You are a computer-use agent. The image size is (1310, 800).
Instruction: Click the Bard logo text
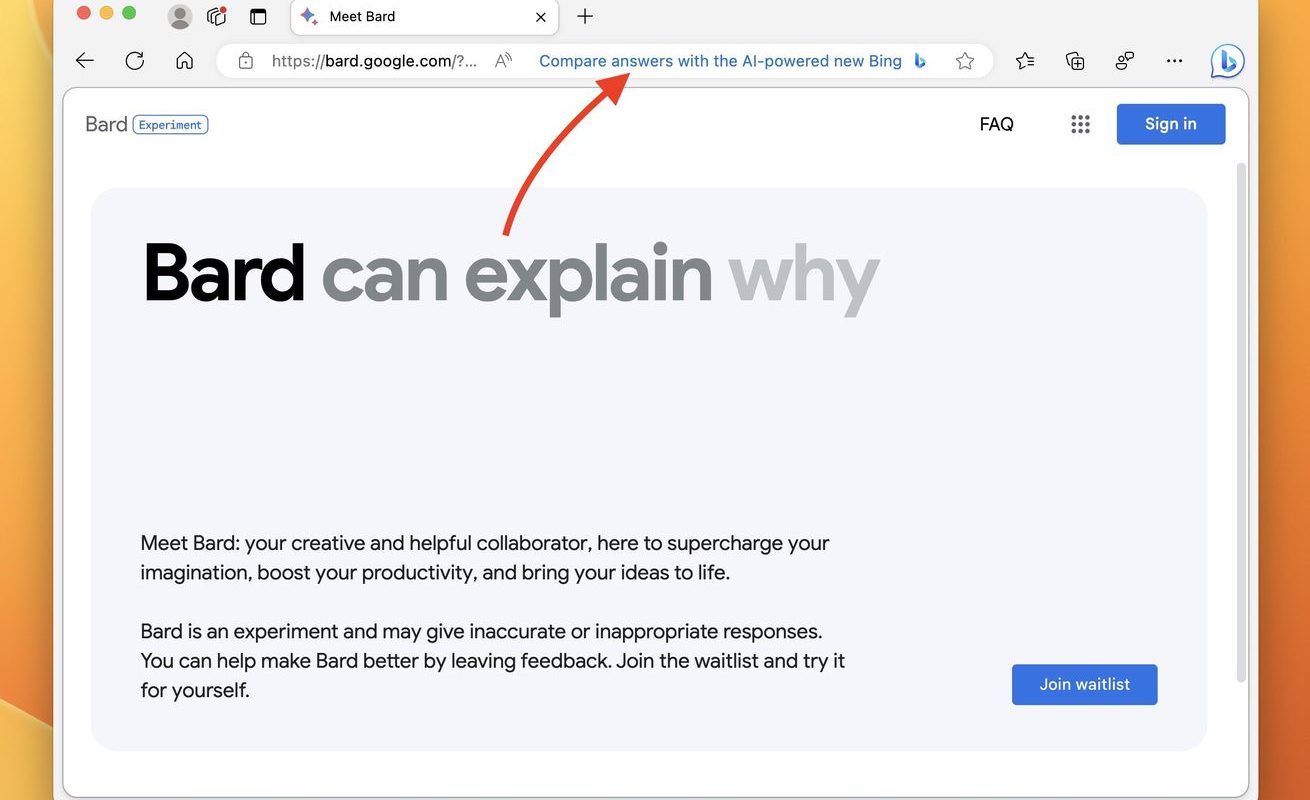pyautogui.click(x=106, y=124)
